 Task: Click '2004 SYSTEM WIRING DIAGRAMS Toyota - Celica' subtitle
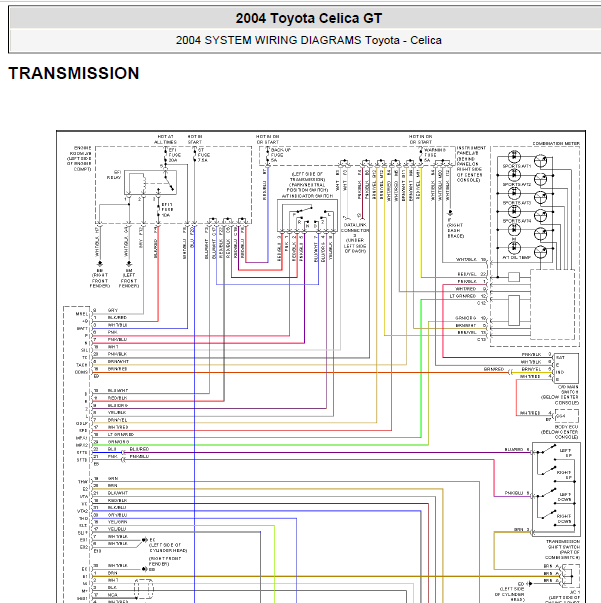point(308,40)
